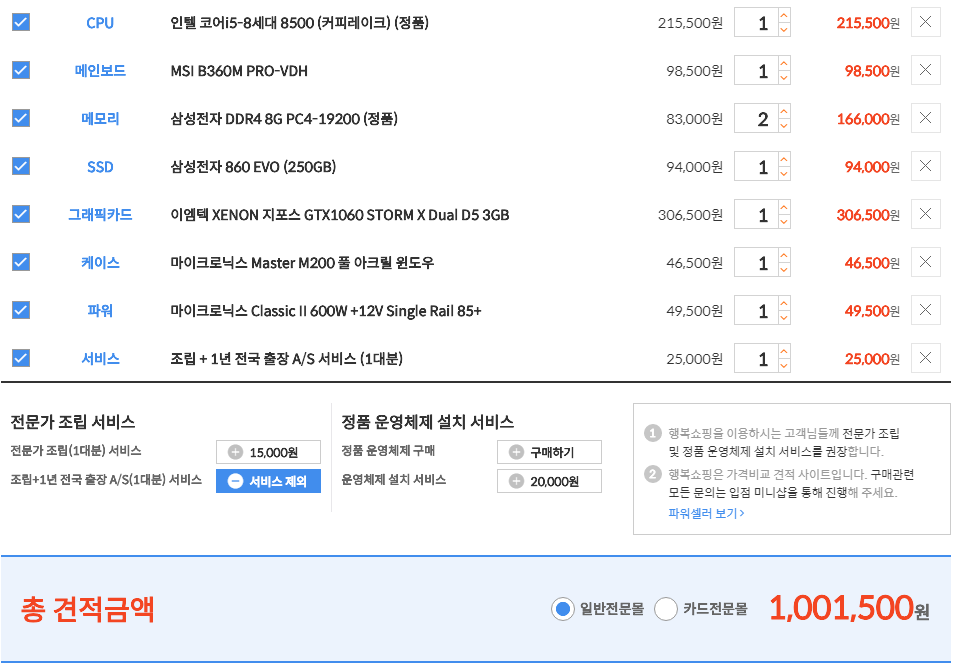Screen dimensions: 956x670
Task: Uncheck the 그래픽카드 item checkbox
Action: point(21,214)
